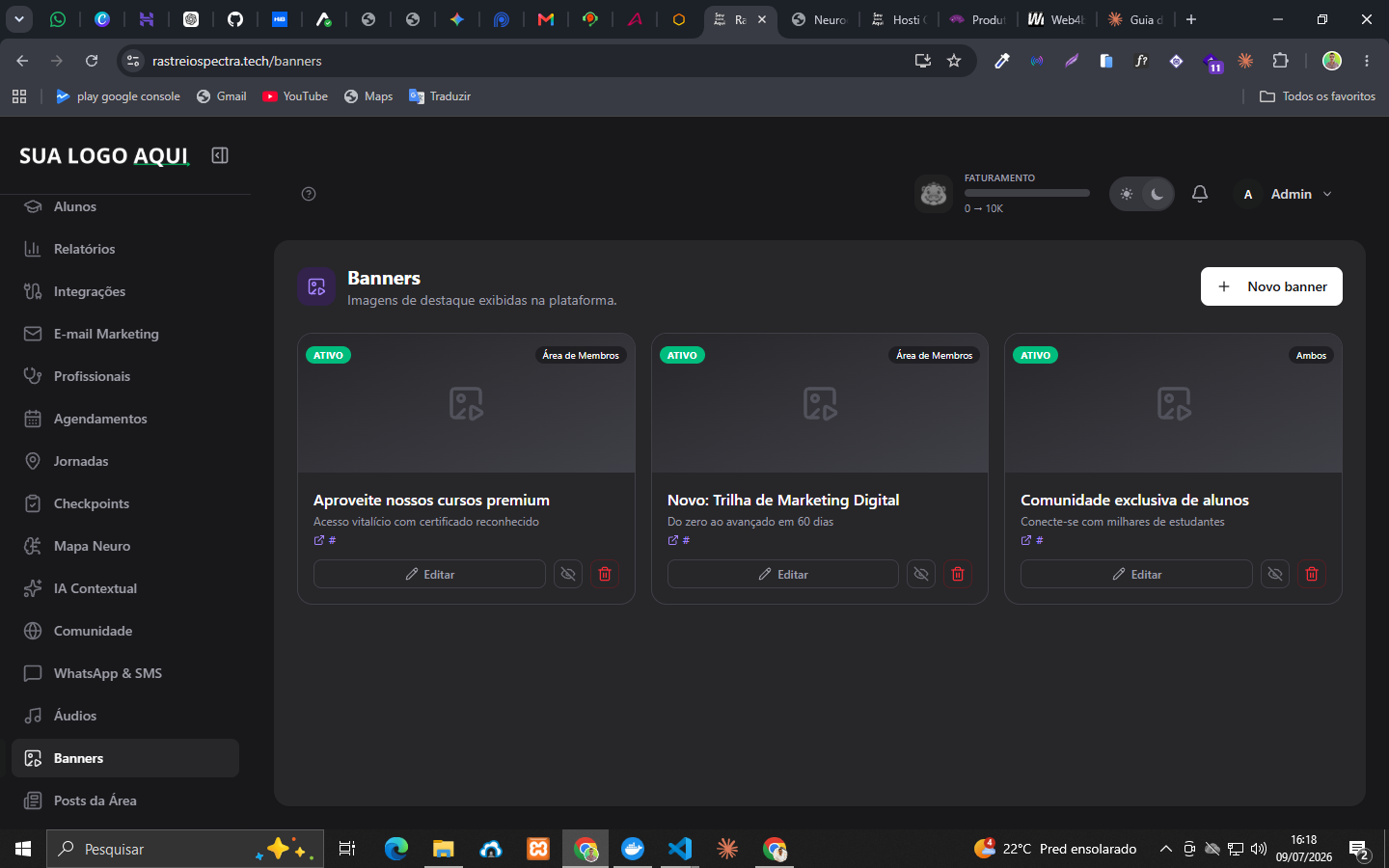Screen dimensions: 1389x868
Task: Open Alunos in the sidebar
Action: 125,206
